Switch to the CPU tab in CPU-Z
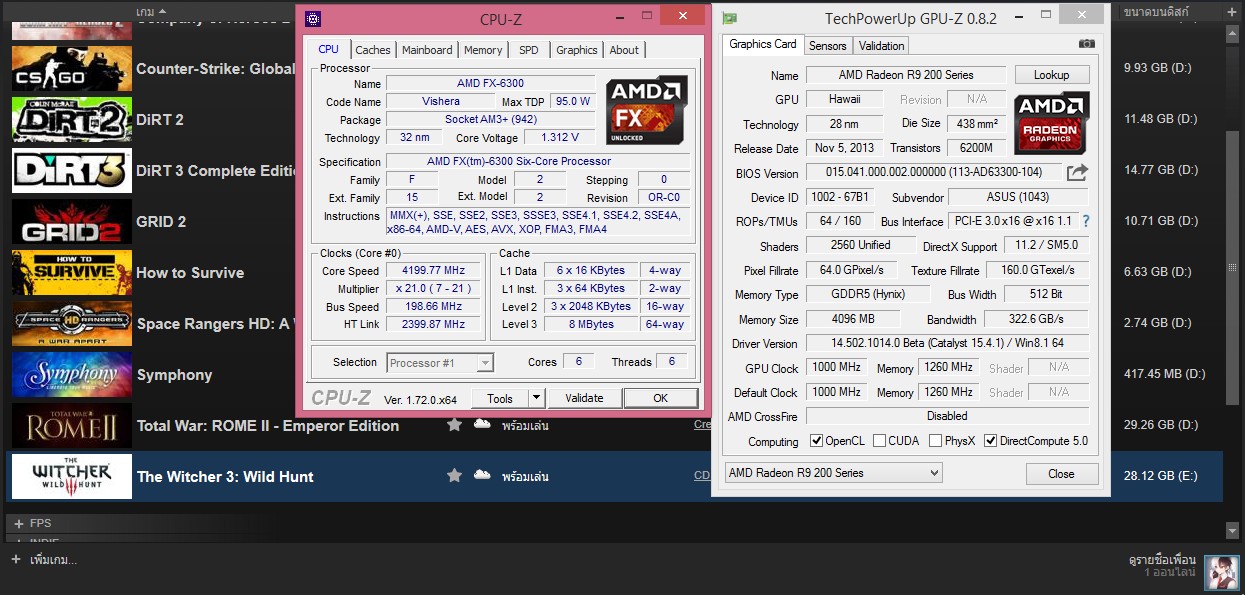 [x=328, y=49]
